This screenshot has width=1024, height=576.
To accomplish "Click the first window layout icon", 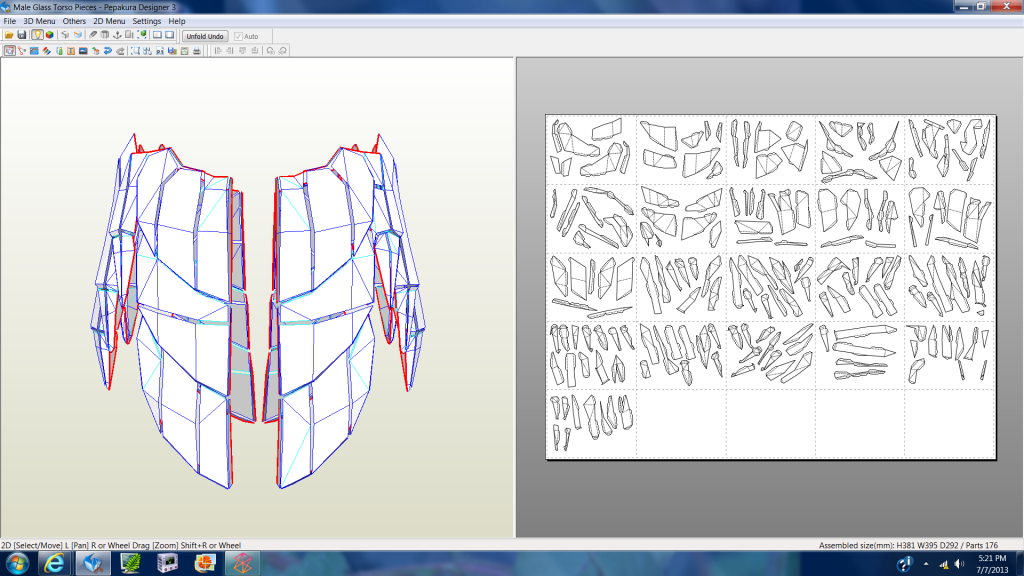I will [157, 35].
